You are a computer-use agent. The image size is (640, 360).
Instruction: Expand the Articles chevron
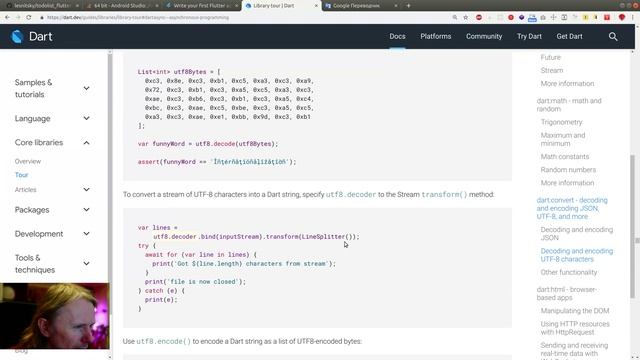point(87,189)
